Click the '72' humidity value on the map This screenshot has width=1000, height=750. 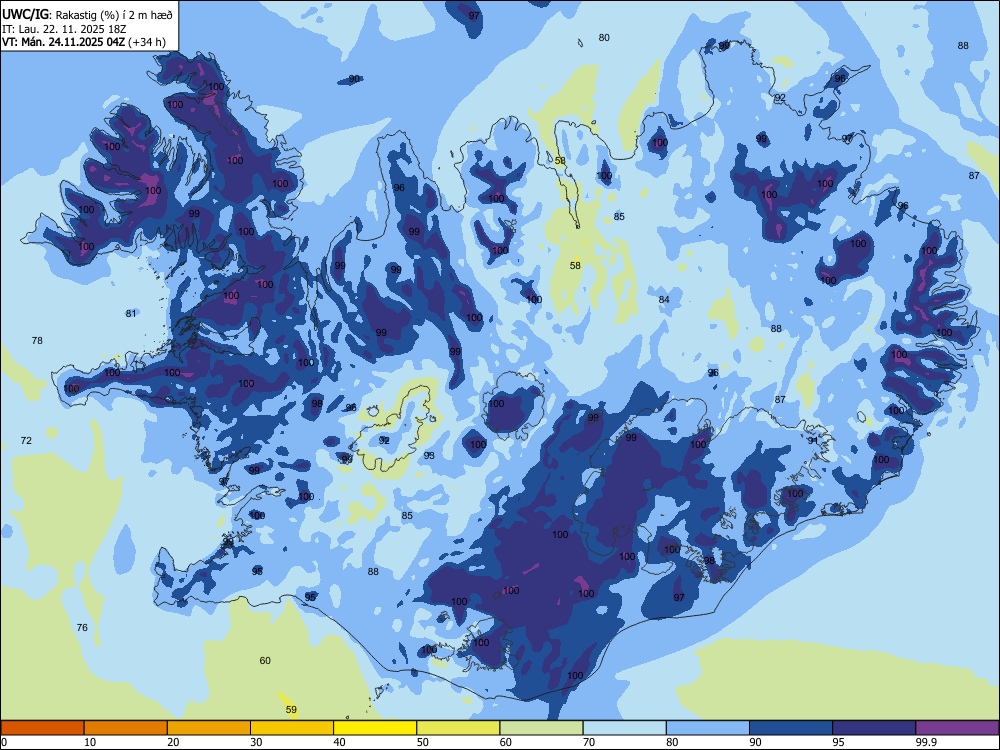[x=26, y=441]
